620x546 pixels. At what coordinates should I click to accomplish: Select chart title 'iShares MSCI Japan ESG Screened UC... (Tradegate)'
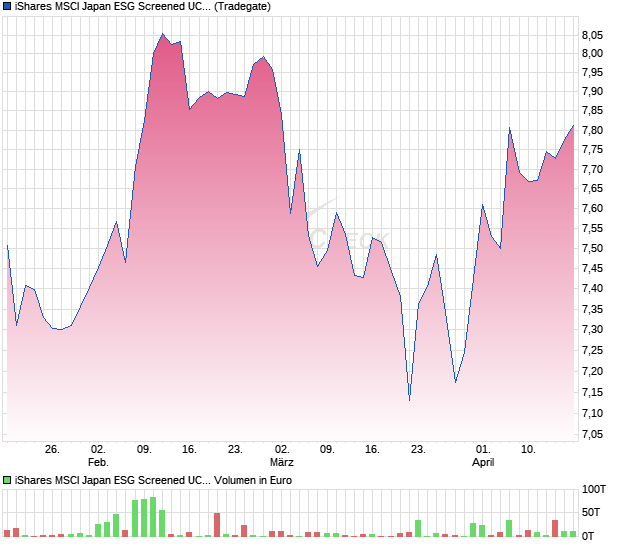click(x=143, y=6)
